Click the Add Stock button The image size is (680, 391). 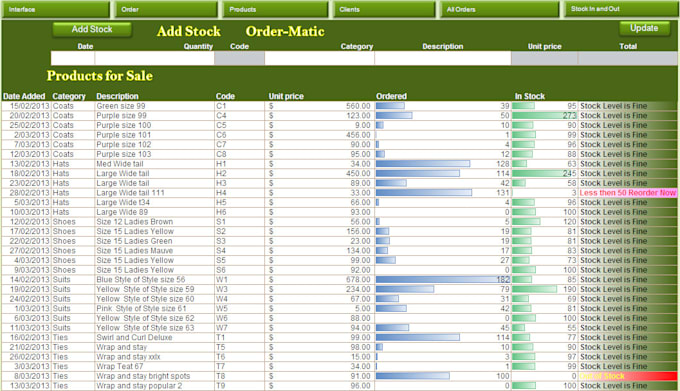[92, 29]
